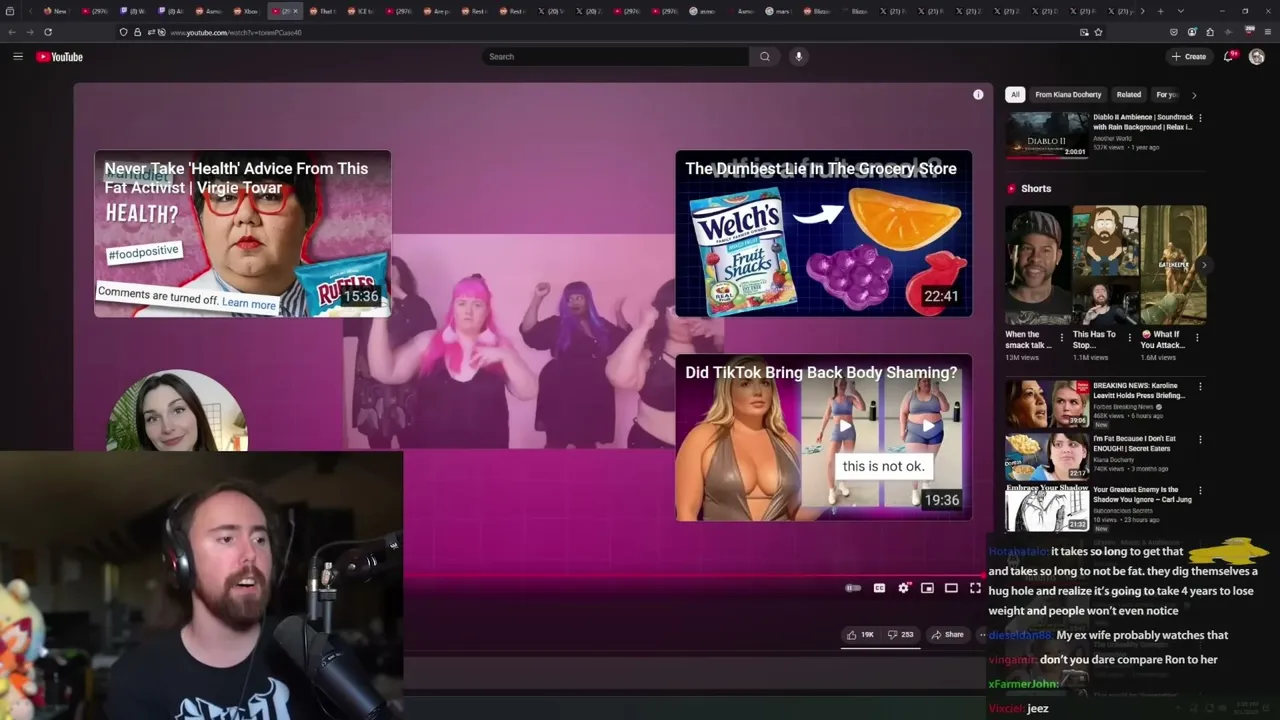The height and width of the screenshot is (720, 1280).
Task: Open the Secret Eaters video thumbnail
Action: tap(1047, 456)
